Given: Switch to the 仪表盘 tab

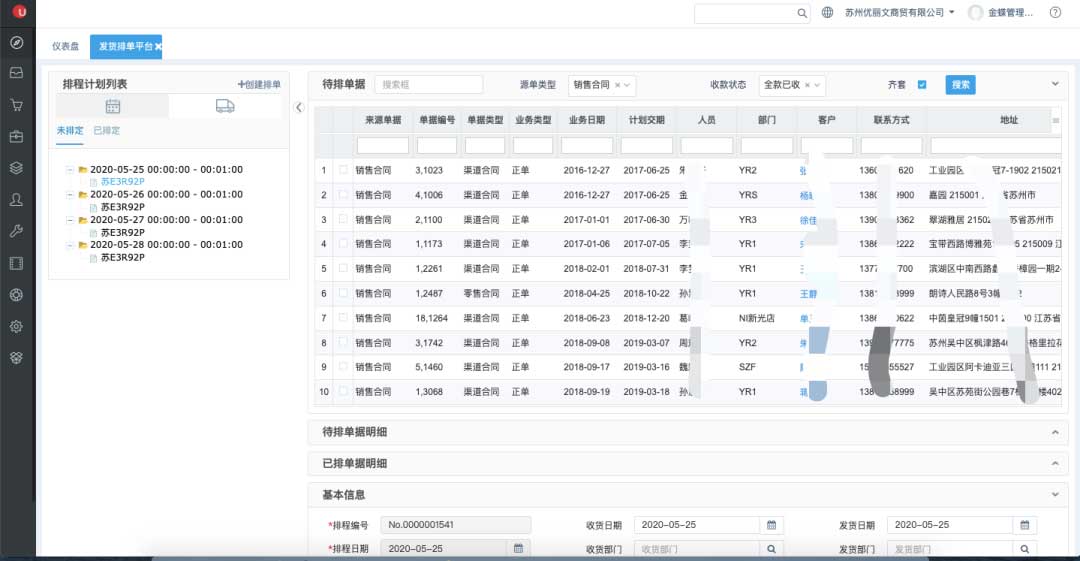Looking at the screenshot, I should tap(65, 47).
